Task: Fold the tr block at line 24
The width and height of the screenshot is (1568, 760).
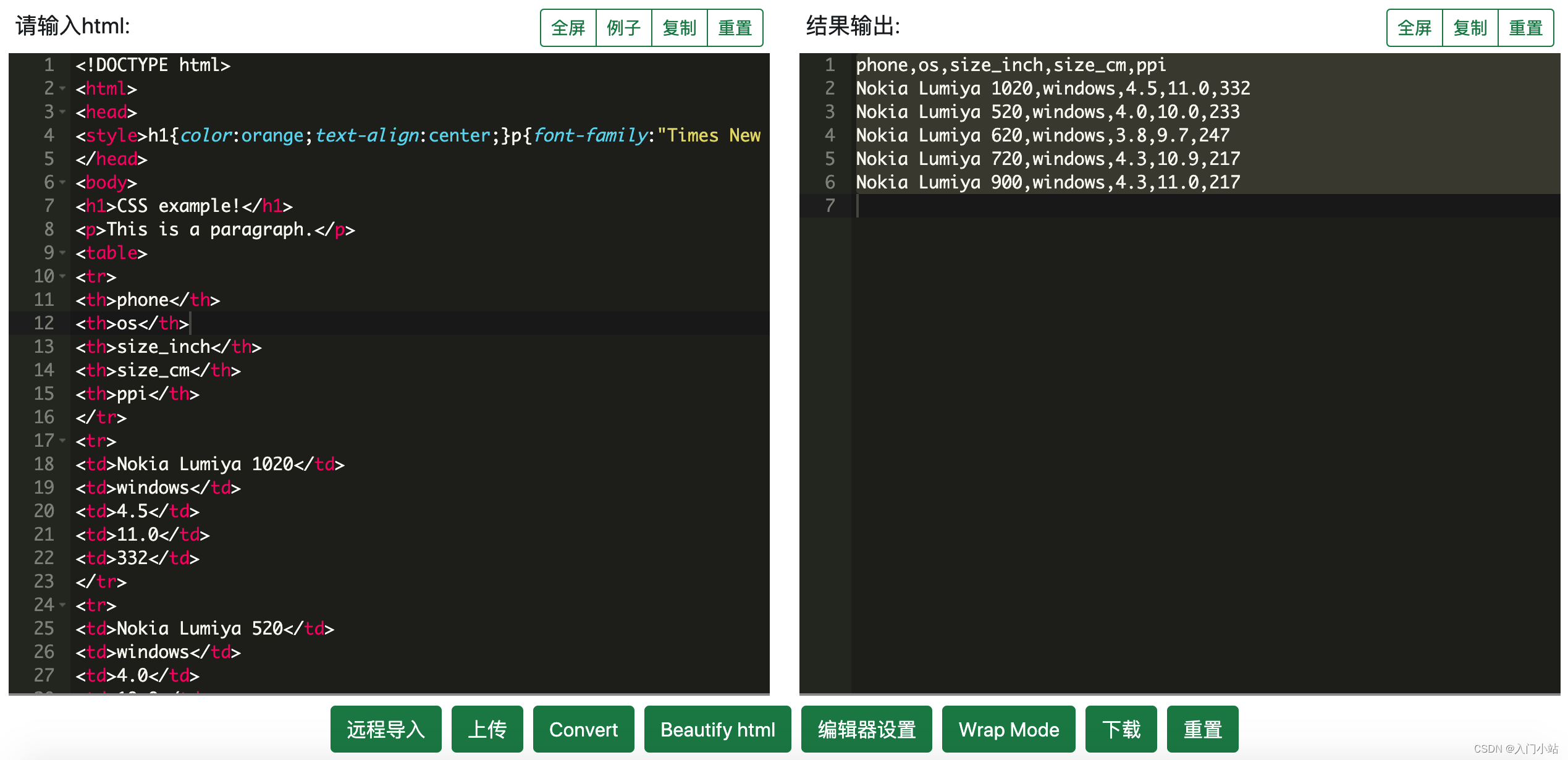Action: [x=62, y=606]
